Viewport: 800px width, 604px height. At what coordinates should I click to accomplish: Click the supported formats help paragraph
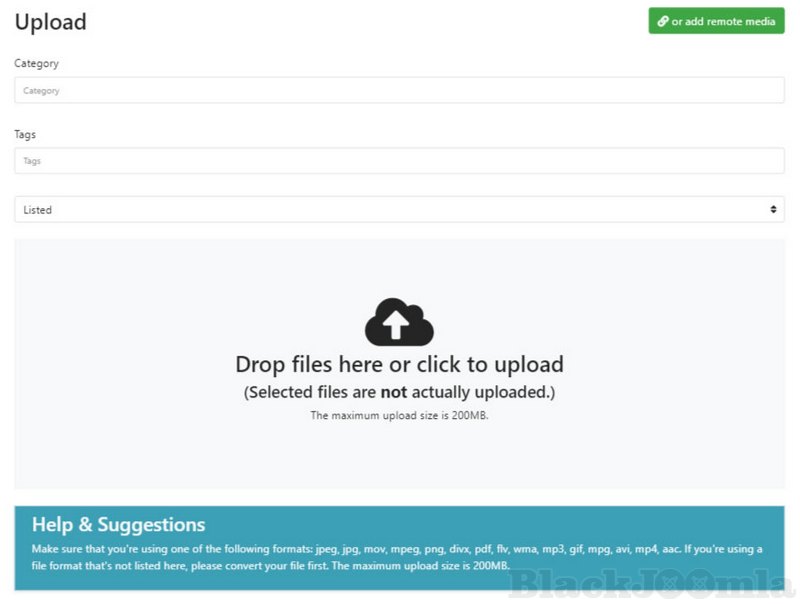pos(397,557)
